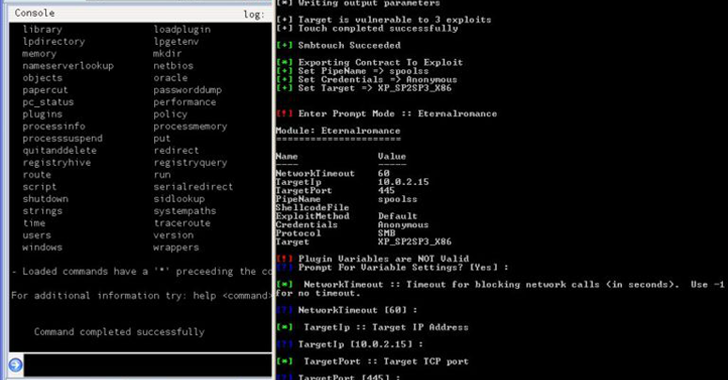Click the 'For additional information try: help' line
The height and width of the screenshot is (380, 728).
click(x=141, y=295)
